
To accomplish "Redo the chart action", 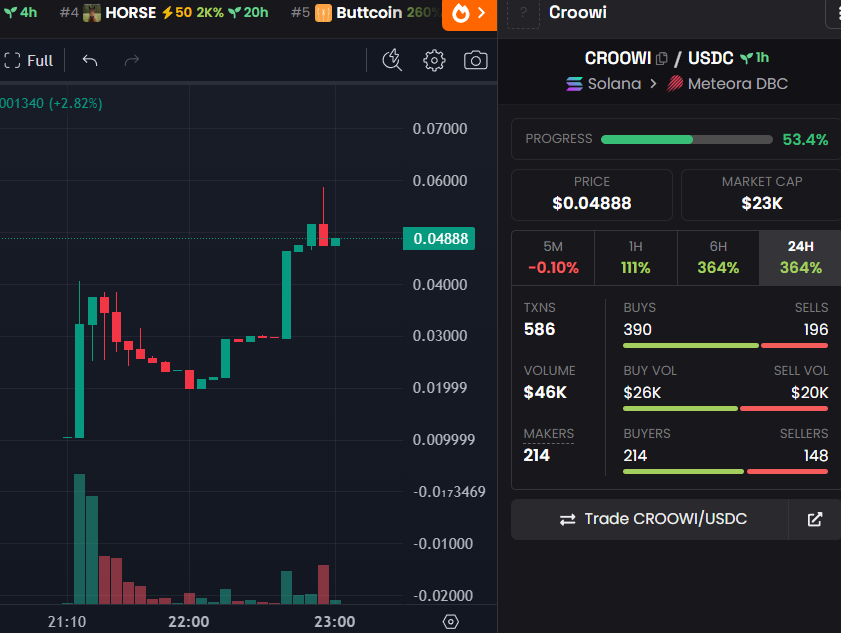I will pyautogui.click(x=131, y=61).
